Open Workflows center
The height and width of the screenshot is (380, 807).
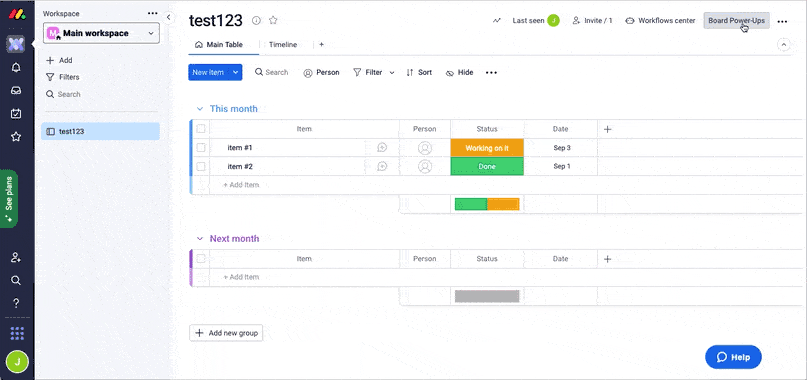point(660,21)
